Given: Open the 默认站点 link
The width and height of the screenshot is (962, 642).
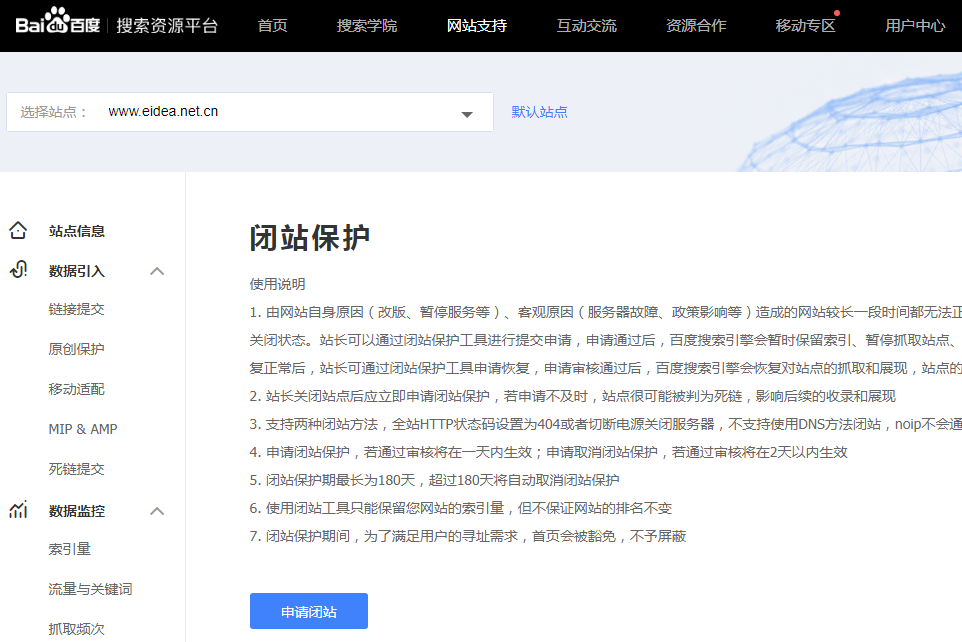Looking at the screenshot, I should pyautogui.click(x=538, y=111).
